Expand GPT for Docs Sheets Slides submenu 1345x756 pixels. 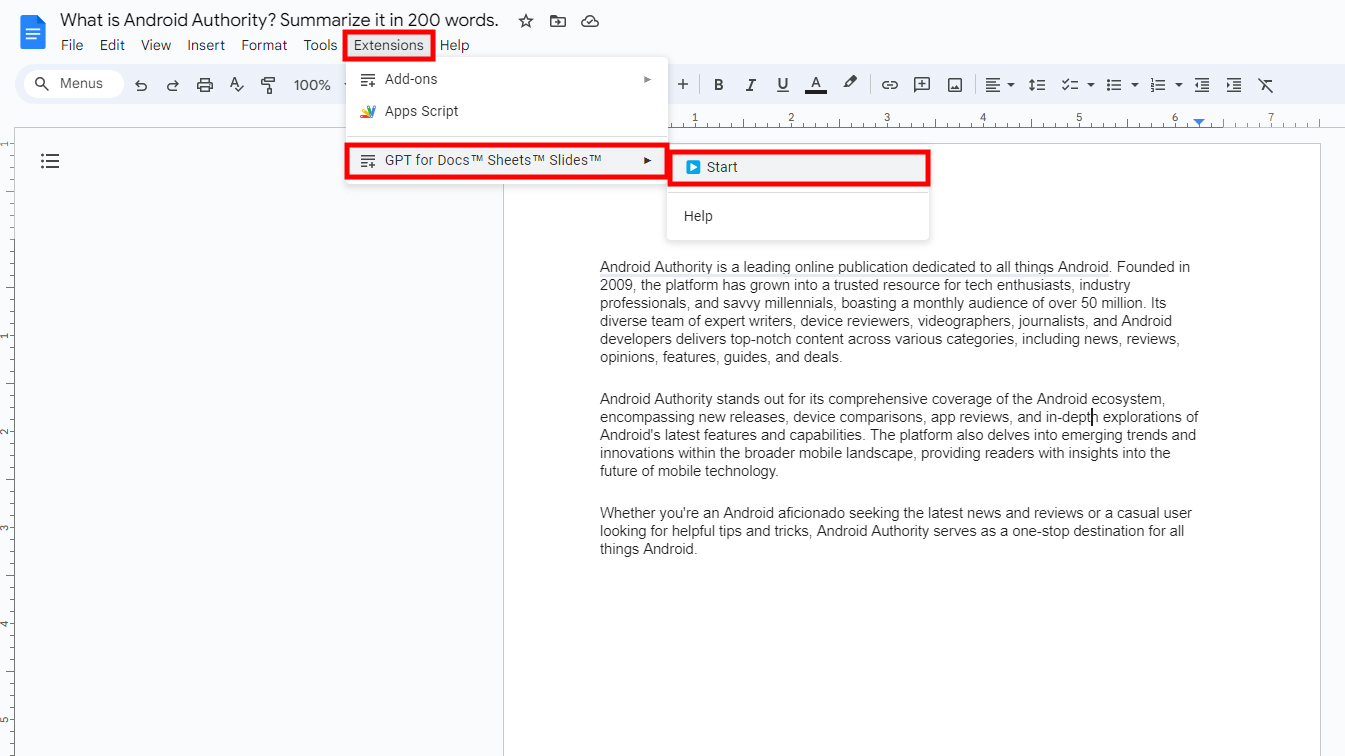[x=507, y=160]
